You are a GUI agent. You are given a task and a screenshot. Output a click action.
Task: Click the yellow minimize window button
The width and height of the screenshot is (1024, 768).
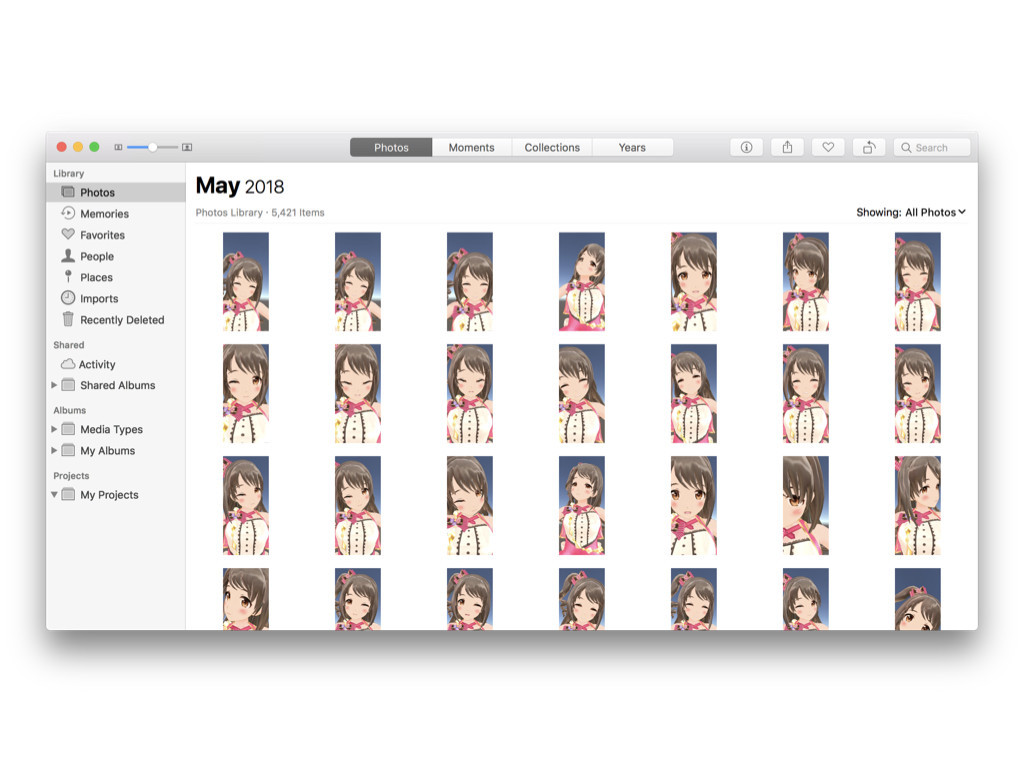pyautogui.click(x=78, y=147)
